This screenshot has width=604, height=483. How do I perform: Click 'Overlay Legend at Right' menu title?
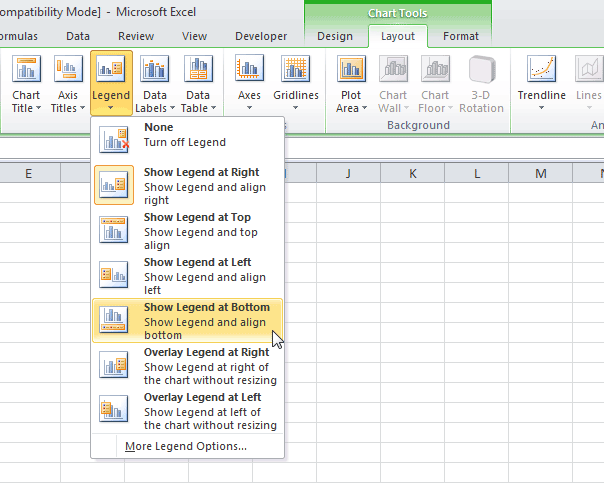click(206, 352)
